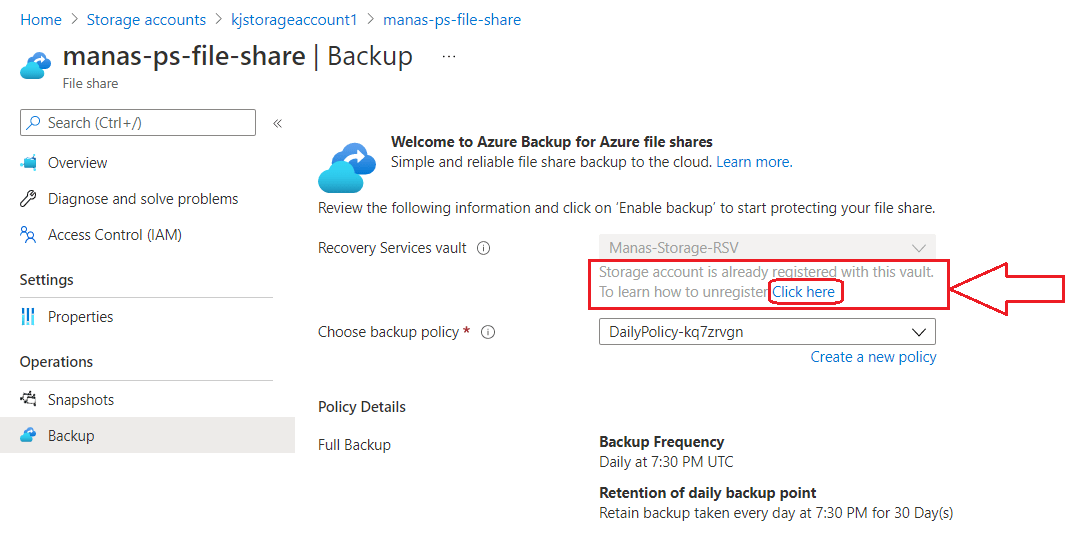Click the File share subtitle text
The image size is (1071, 559).
coord(90,83)
